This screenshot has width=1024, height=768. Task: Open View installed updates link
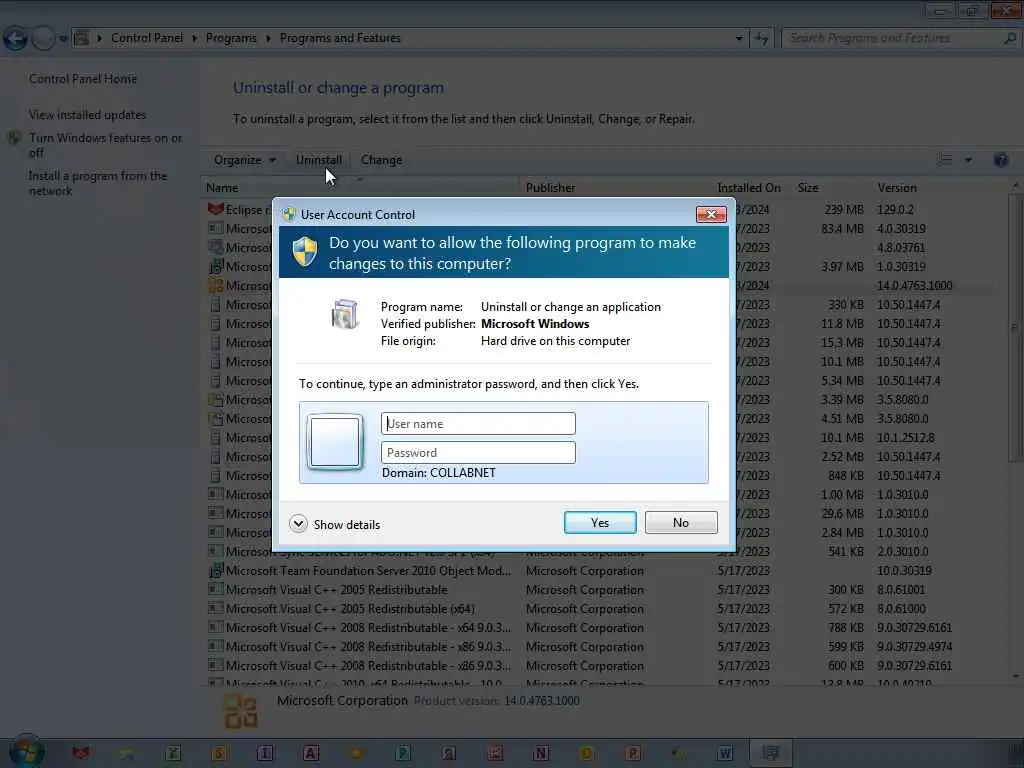[88, 115]
